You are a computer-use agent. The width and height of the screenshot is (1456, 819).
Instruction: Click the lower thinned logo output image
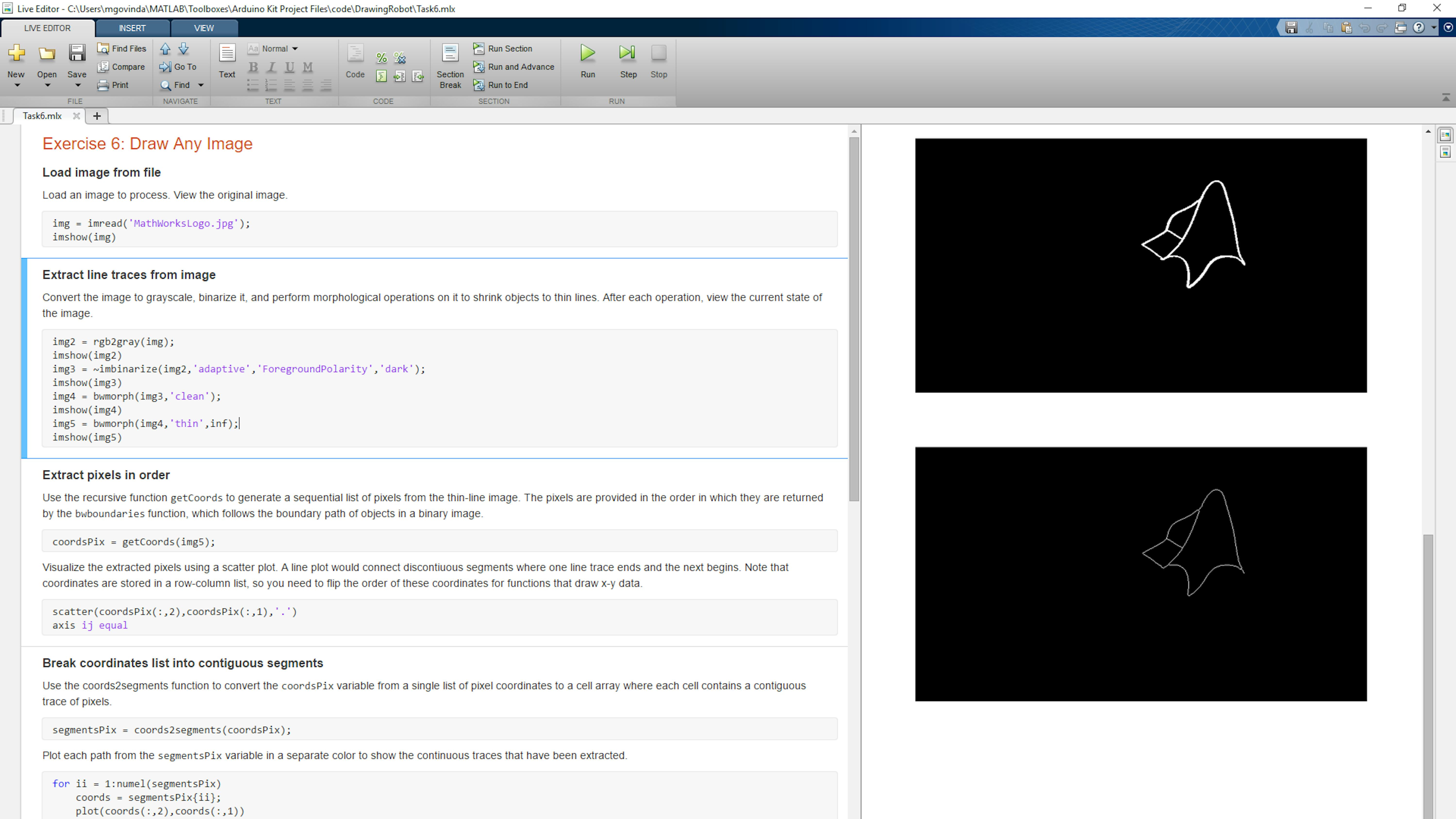1141,574
